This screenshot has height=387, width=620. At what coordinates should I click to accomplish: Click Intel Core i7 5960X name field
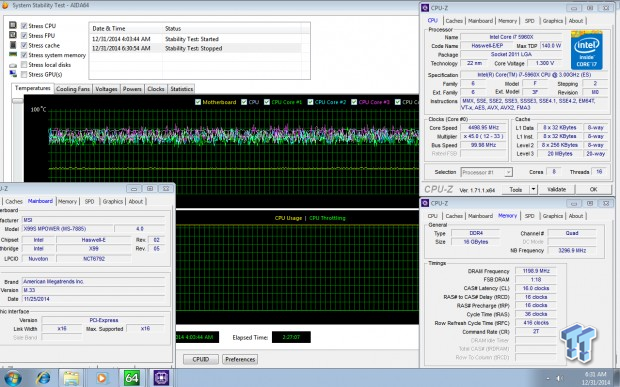[x=511, y=37]
